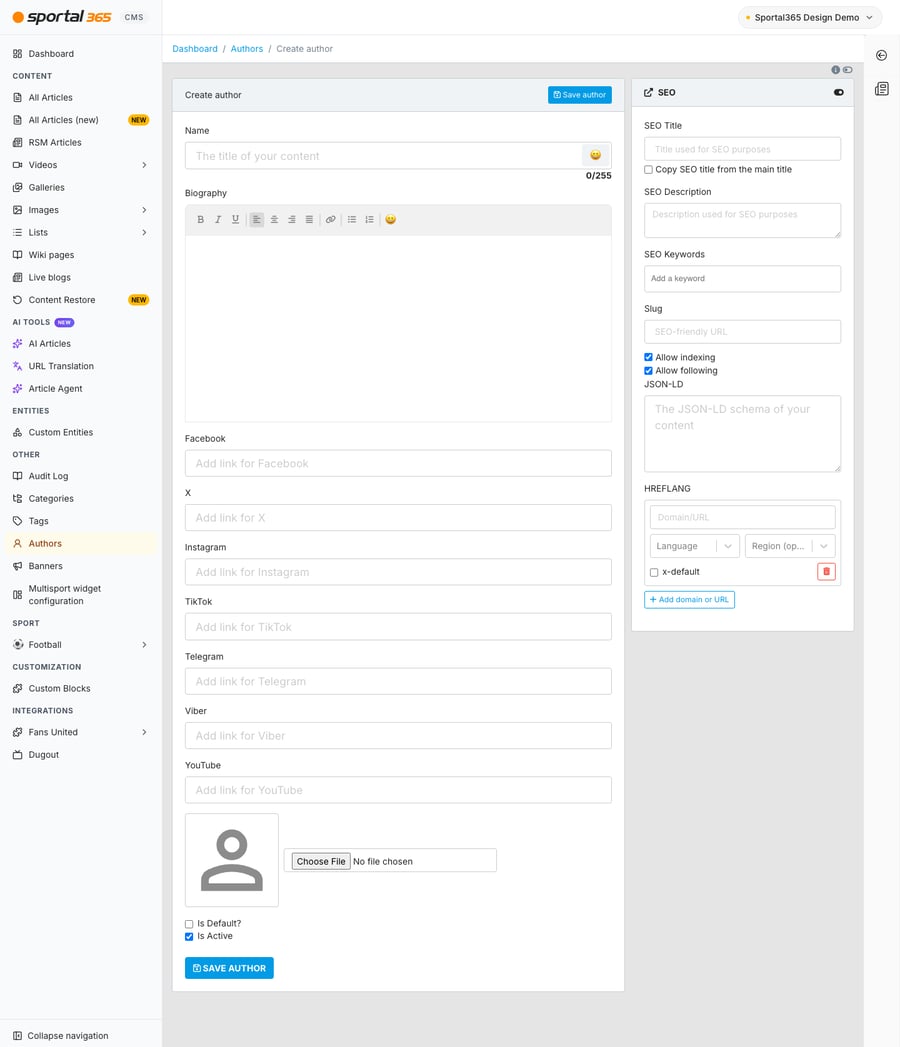900x1047 pixels.
Task: Delete the HREFLANG entry with trash icon
Action: pyautogui.click(x=826, y=572)
